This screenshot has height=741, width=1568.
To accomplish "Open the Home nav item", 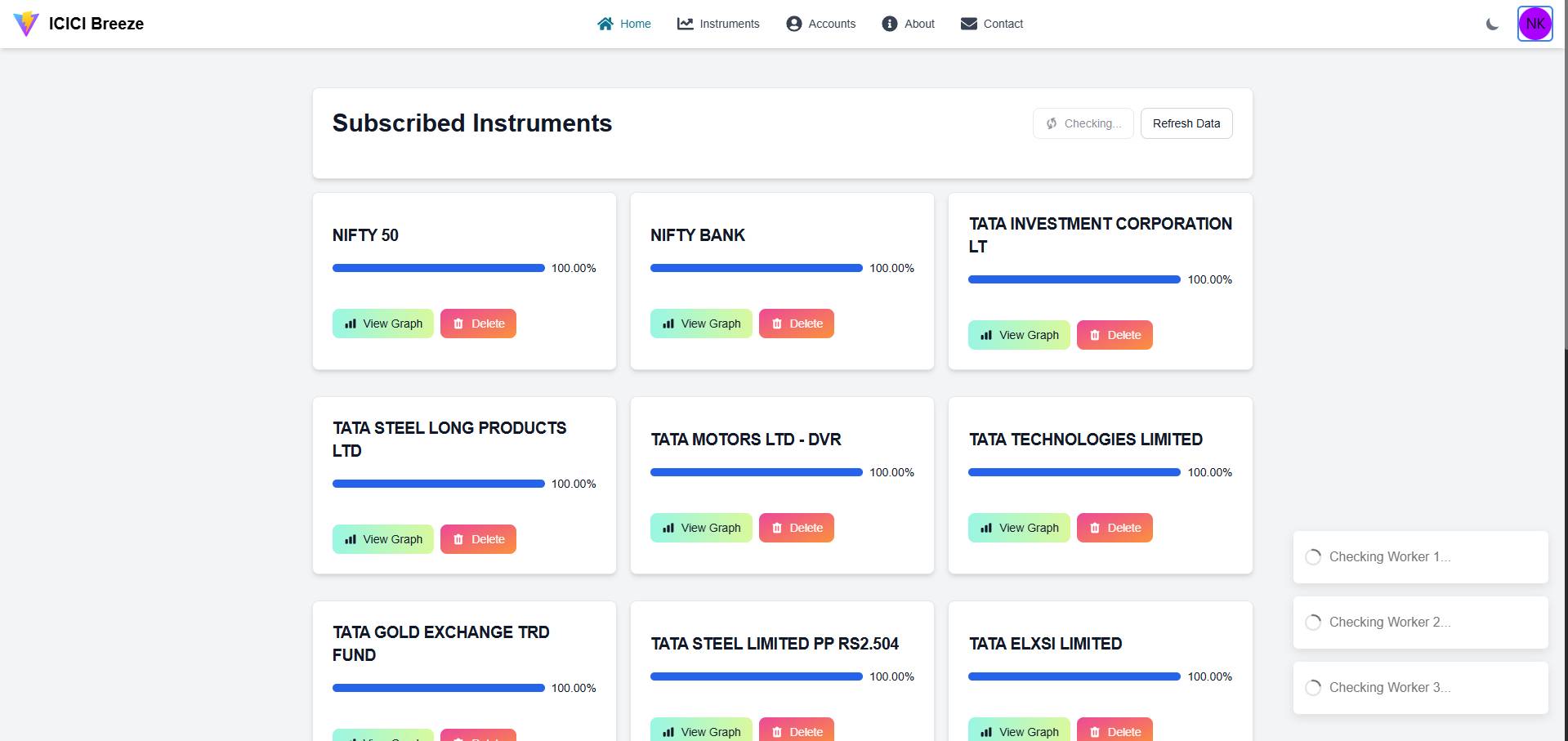I will [624, 24].
